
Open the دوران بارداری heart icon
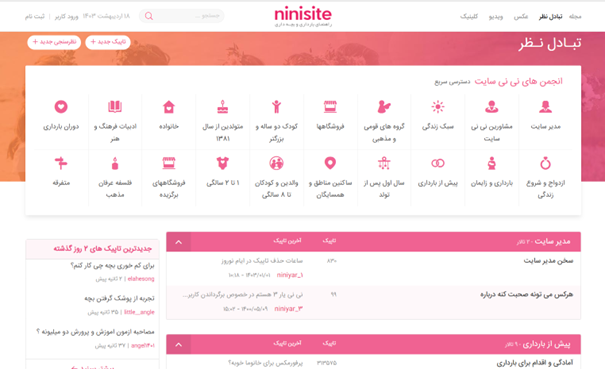pyautogui.click(x=61, y=107)
